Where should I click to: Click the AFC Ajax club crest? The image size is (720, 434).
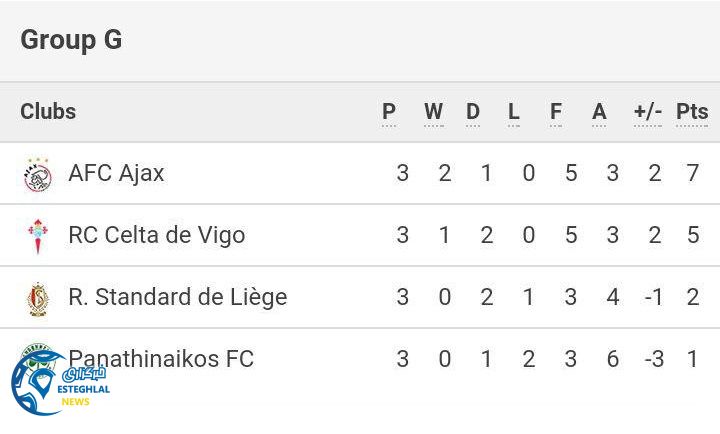(37, 174)
